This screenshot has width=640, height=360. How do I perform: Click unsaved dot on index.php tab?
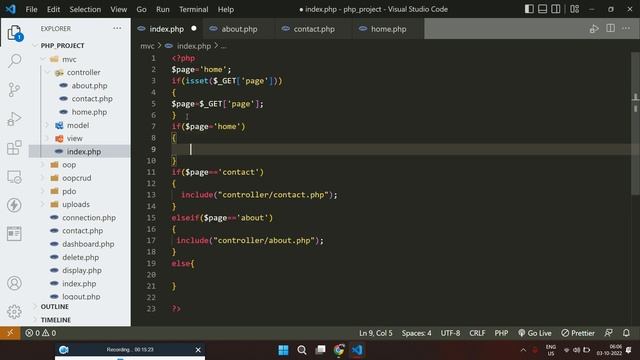194,28
